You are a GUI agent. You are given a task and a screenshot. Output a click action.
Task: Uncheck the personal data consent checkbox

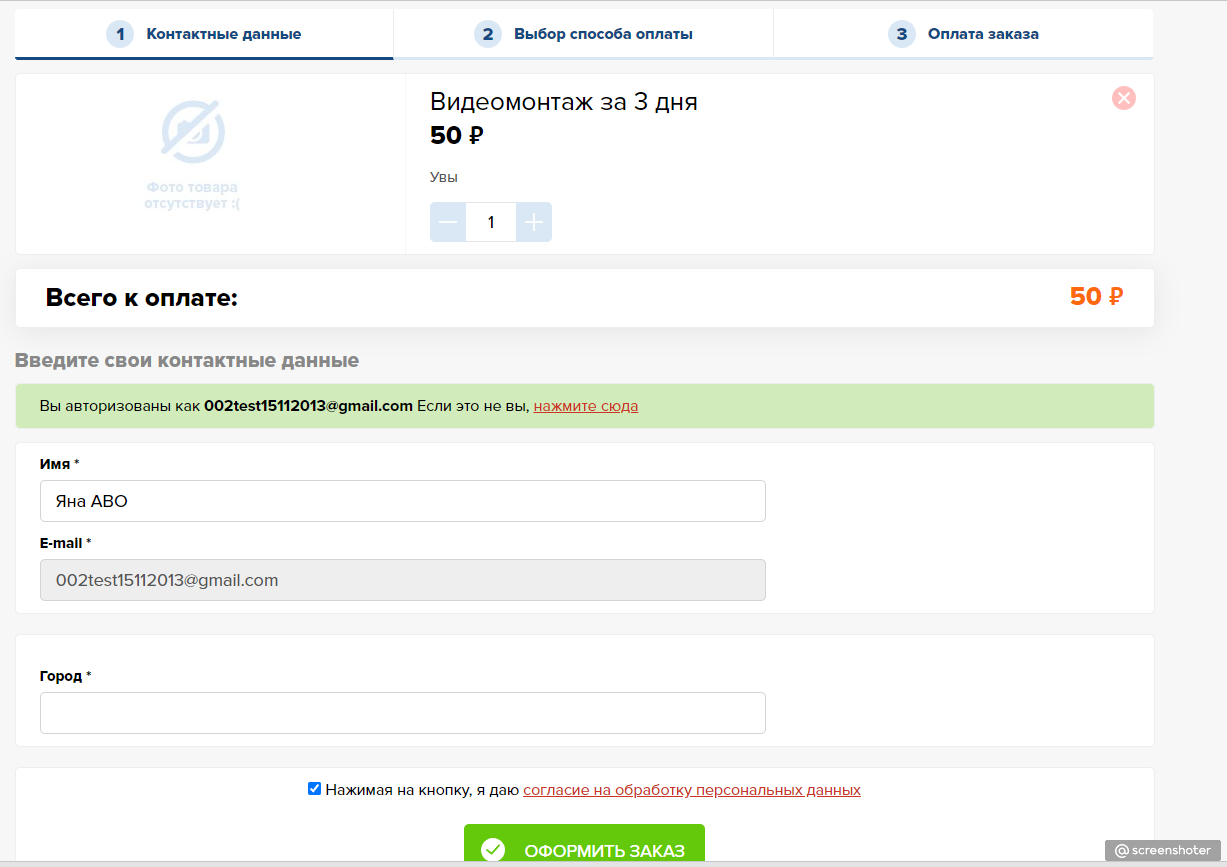click(x=314, y=789)
